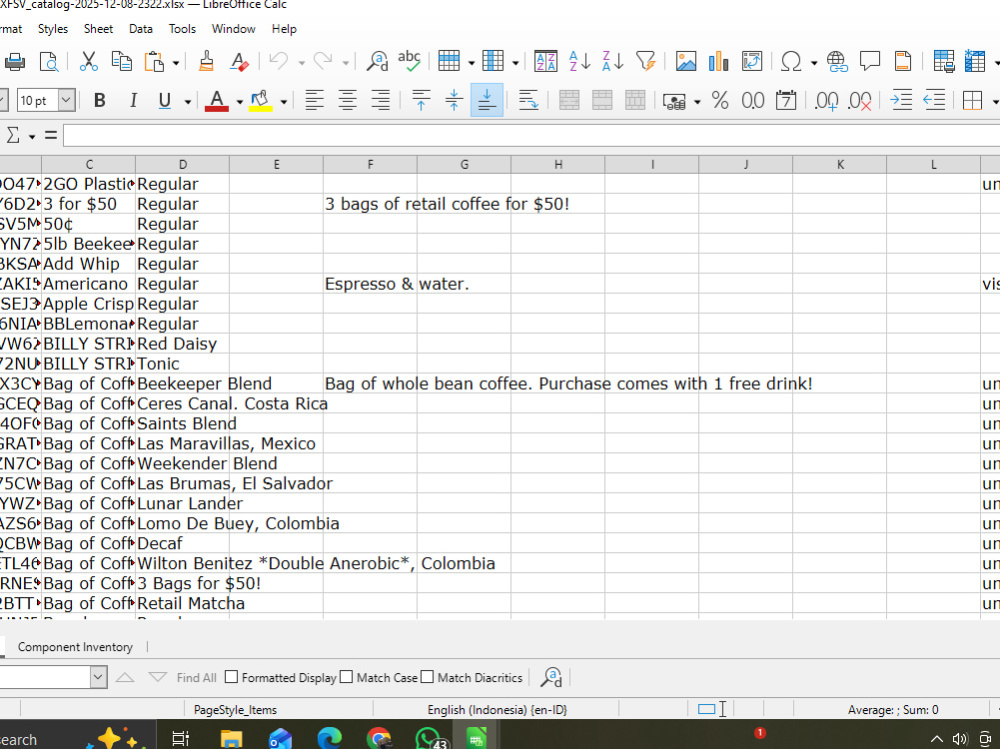Open the Help menu
This screenshot has height=749, width=1000.
pyautogui.click(x=284, y=29)
